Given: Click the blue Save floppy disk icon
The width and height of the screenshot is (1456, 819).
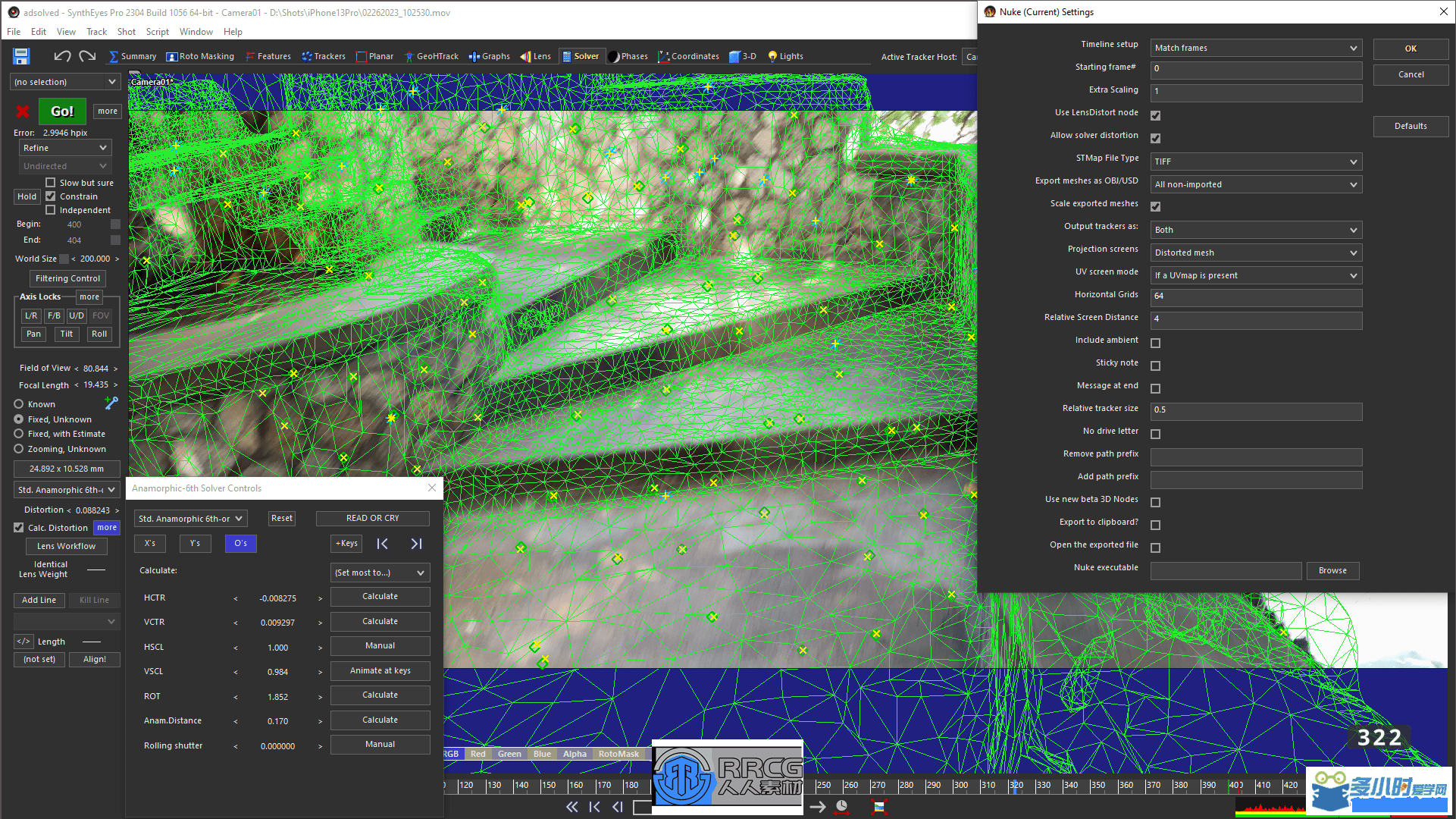Looking at the screenshot, I should point(21,56).
